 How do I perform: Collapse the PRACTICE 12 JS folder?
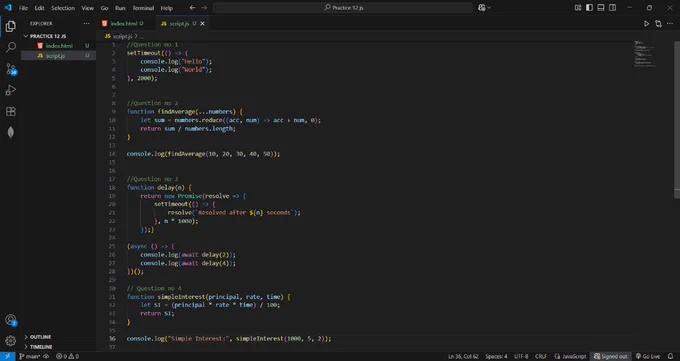pyautogui.click(x=48, y=36)
